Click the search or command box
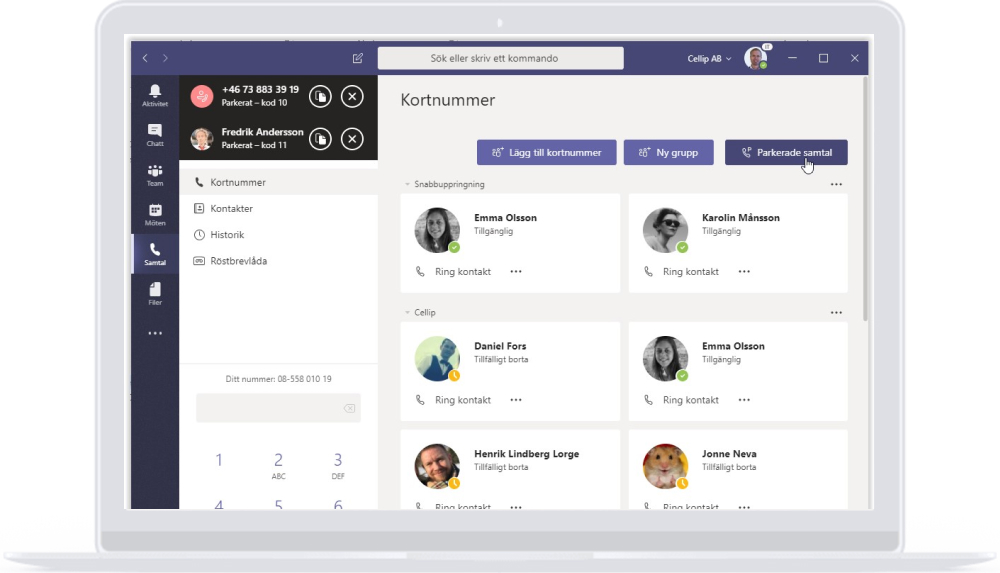This screenshot has height=573, width=1000. (x=501, y=58)
